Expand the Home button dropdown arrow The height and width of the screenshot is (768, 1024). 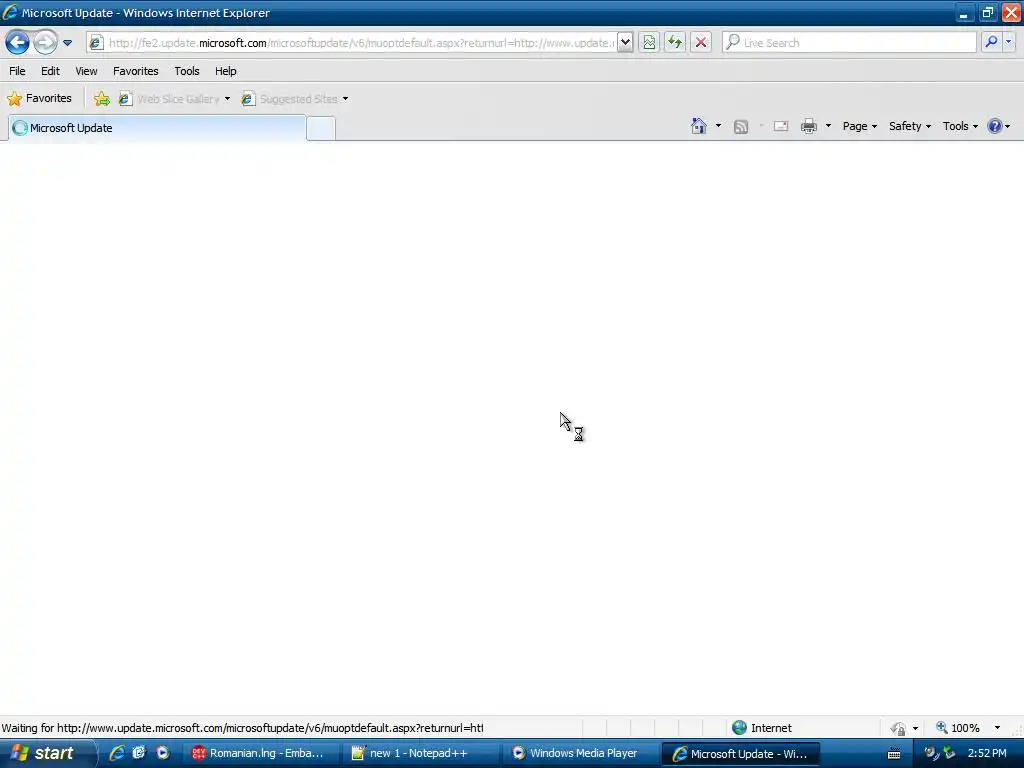(x=718, y=126)
